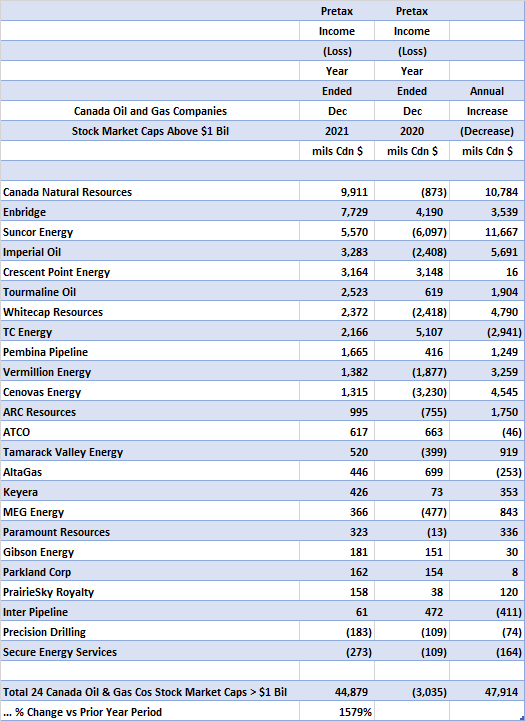
Task: Select the AltaGas label
Action: pyautogui.click(x=23, y=472)
